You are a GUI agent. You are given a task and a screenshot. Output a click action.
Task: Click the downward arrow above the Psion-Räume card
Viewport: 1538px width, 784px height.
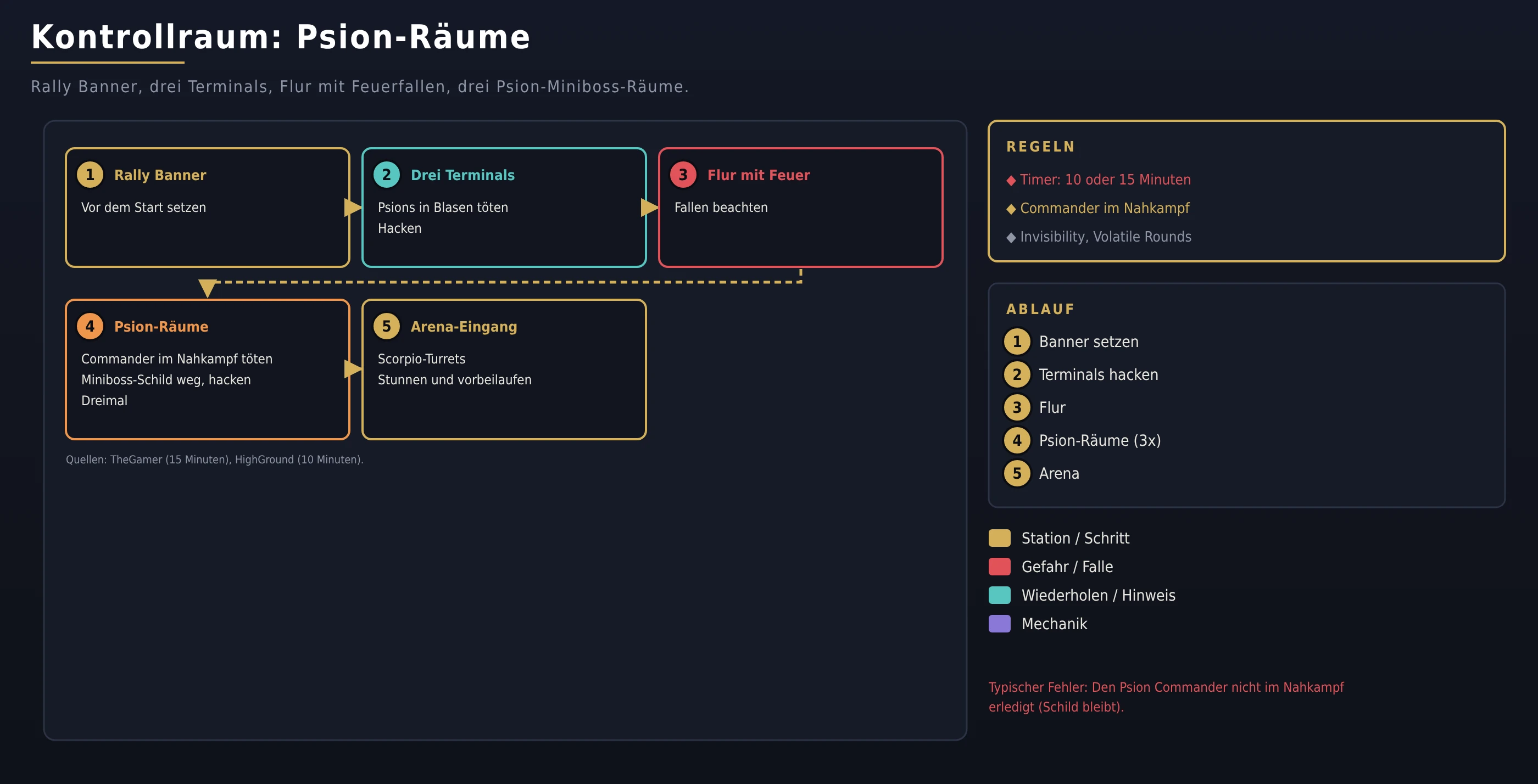207,288
